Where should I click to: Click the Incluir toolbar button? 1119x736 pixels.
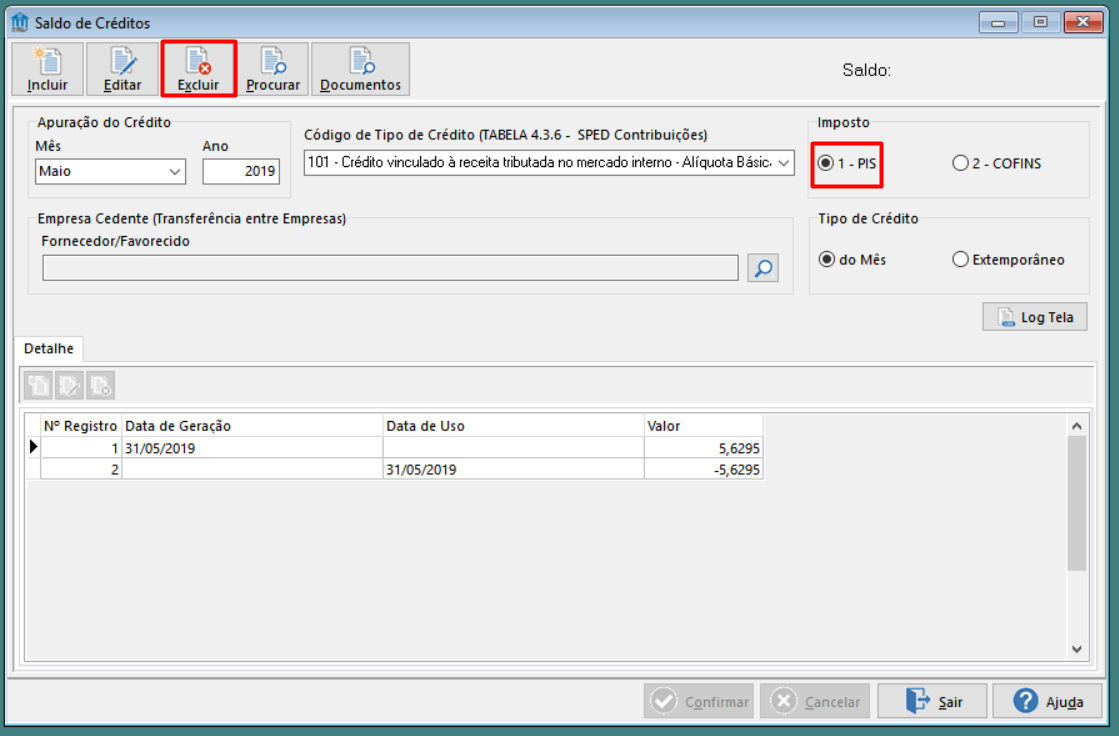[48, 69]
